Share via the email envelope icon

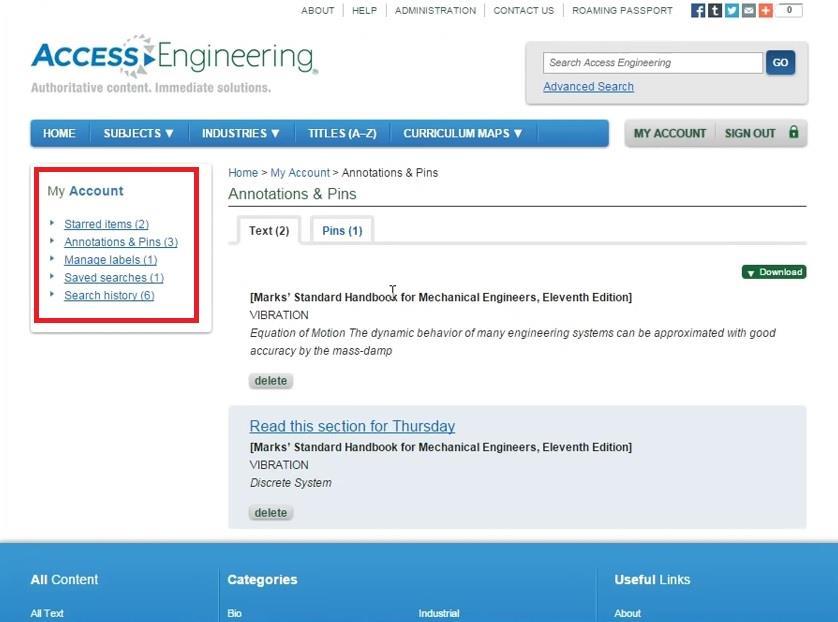pyautogui.click(x=749, y=10)
